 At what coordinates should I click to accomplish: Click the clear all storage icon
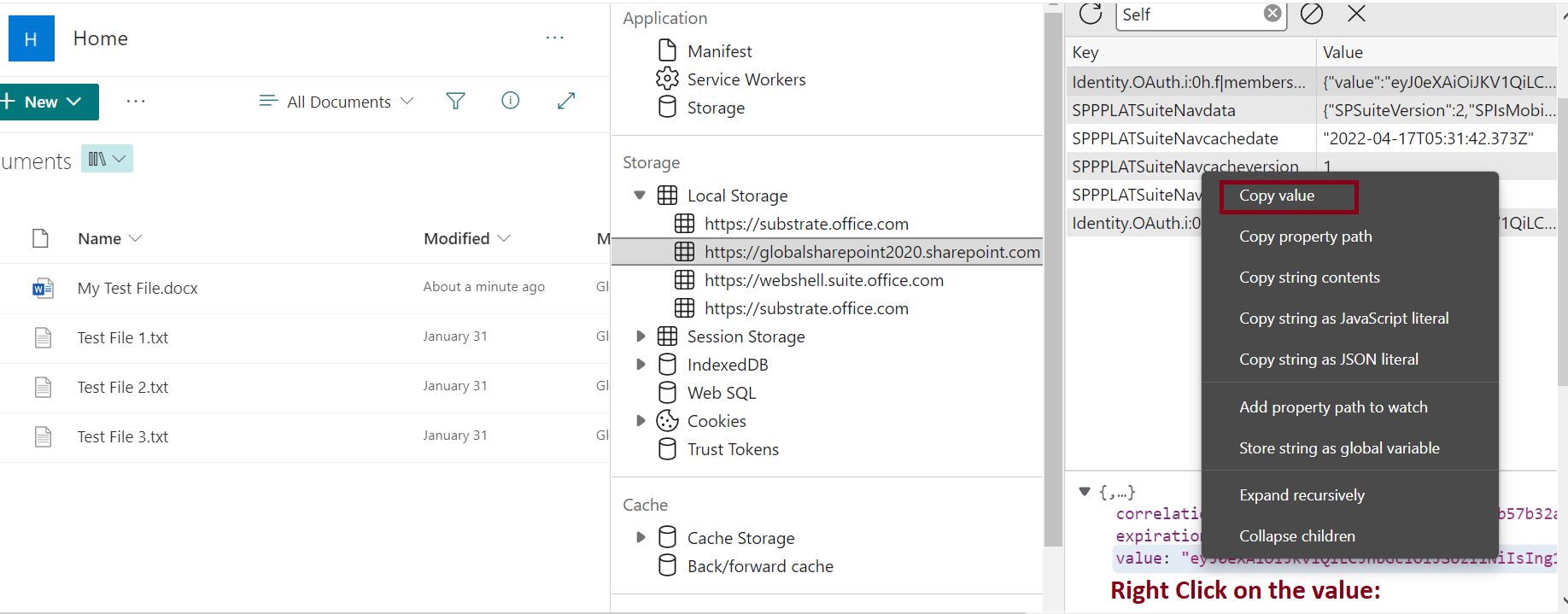(x=1312, y=14)
